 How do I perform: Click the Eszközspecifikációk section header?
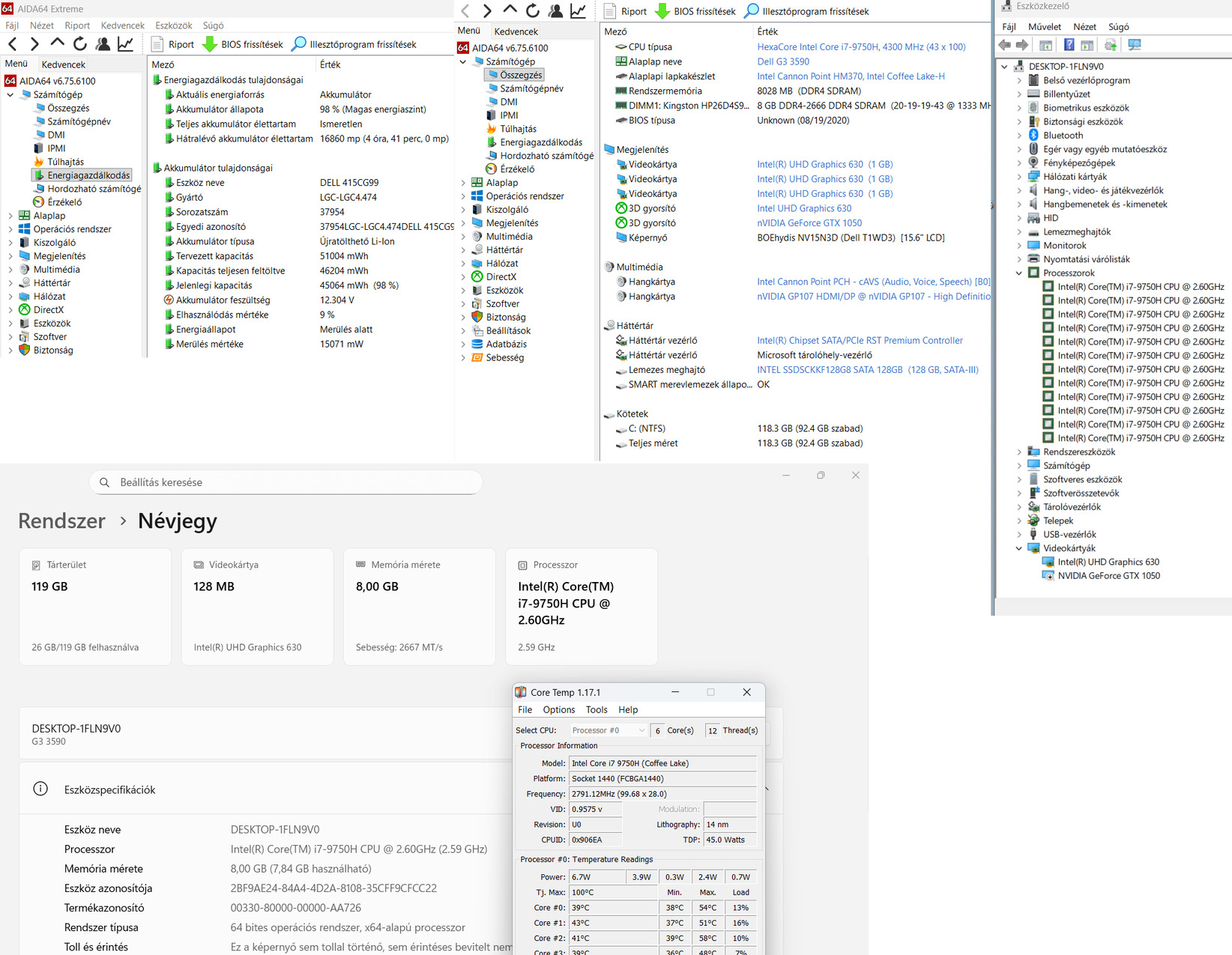click(x=401, y=789)
